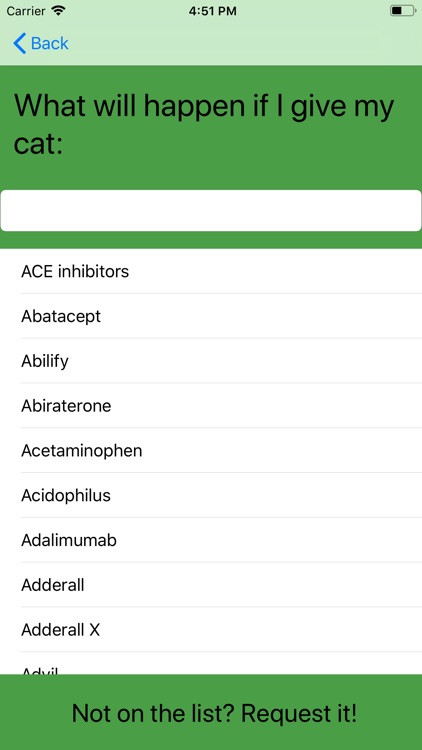This screenshot has width=422, height=750.
Task: Select ACE inhibitors from the list
Action: 211,271
